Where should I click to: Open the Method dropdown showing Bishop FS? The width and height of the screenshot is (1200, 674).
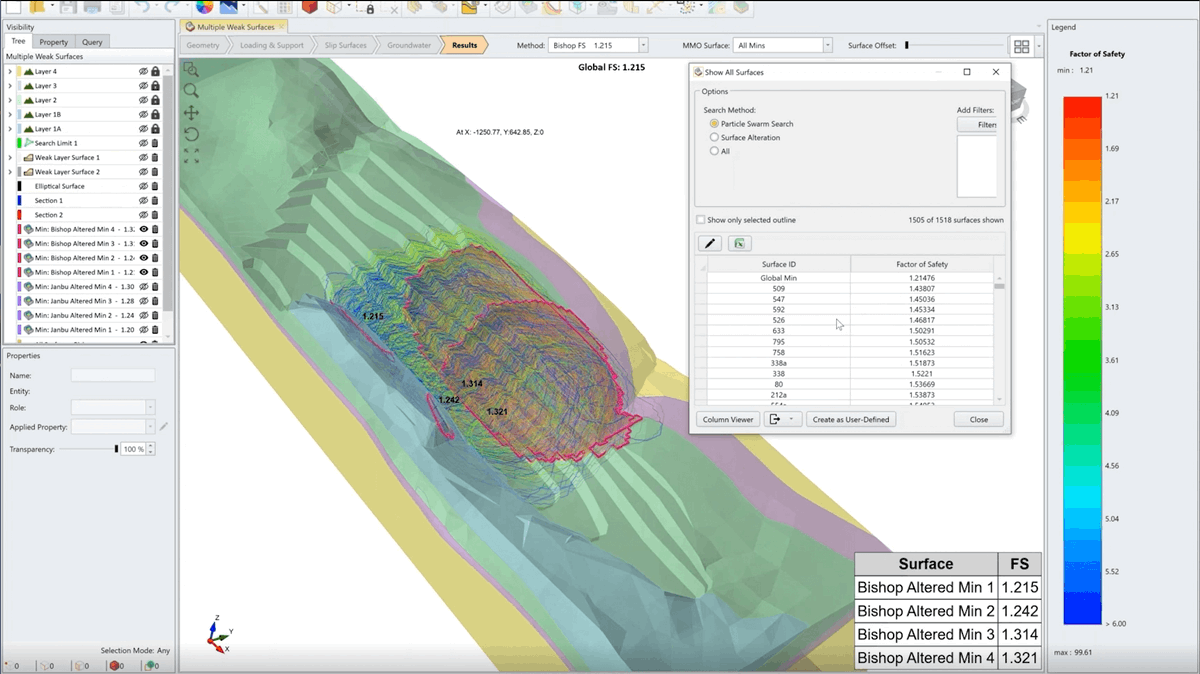[644, 44]
